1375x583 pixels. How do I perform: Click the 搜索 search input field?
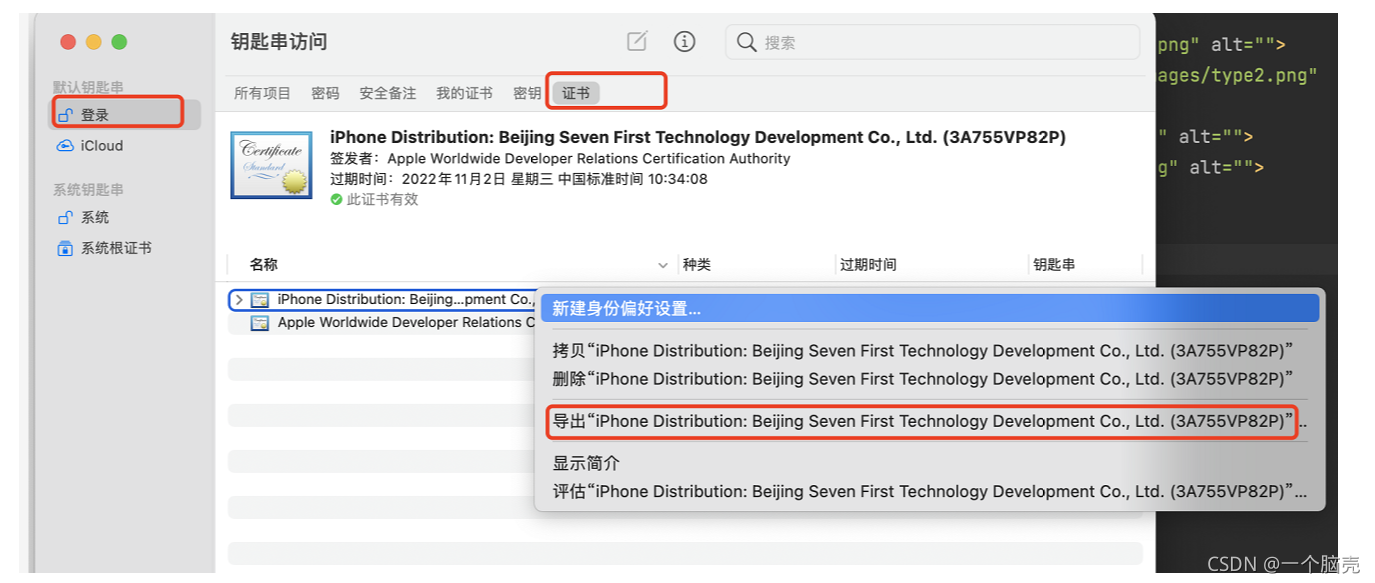(932, 42)
